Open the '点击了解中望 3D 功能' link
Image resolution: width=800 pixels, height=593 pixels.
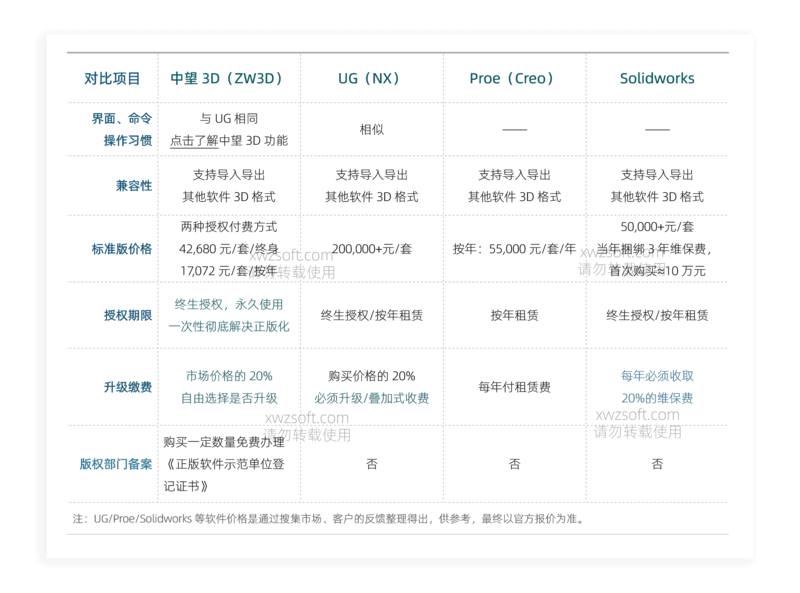click(x=229, y=141)
